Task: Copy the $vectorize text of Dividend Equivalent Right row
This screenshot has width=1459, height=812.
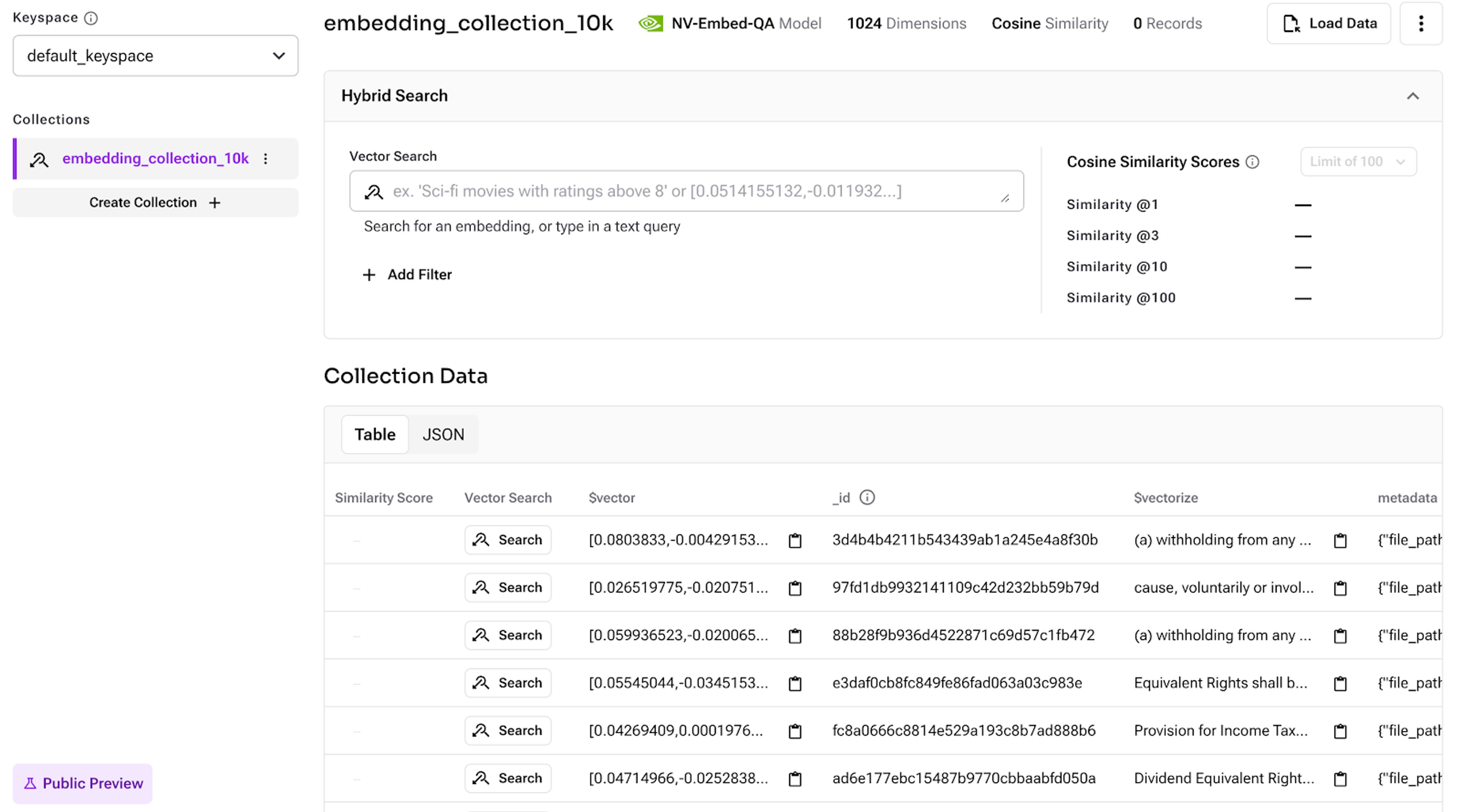Action: click(1339, 779)
